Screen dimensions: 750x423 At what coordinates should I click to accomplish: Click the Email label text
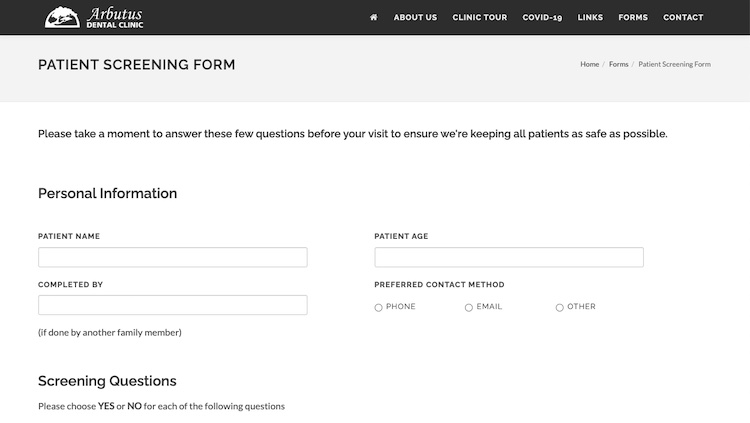pyautogui.click(x=489, y=307)
